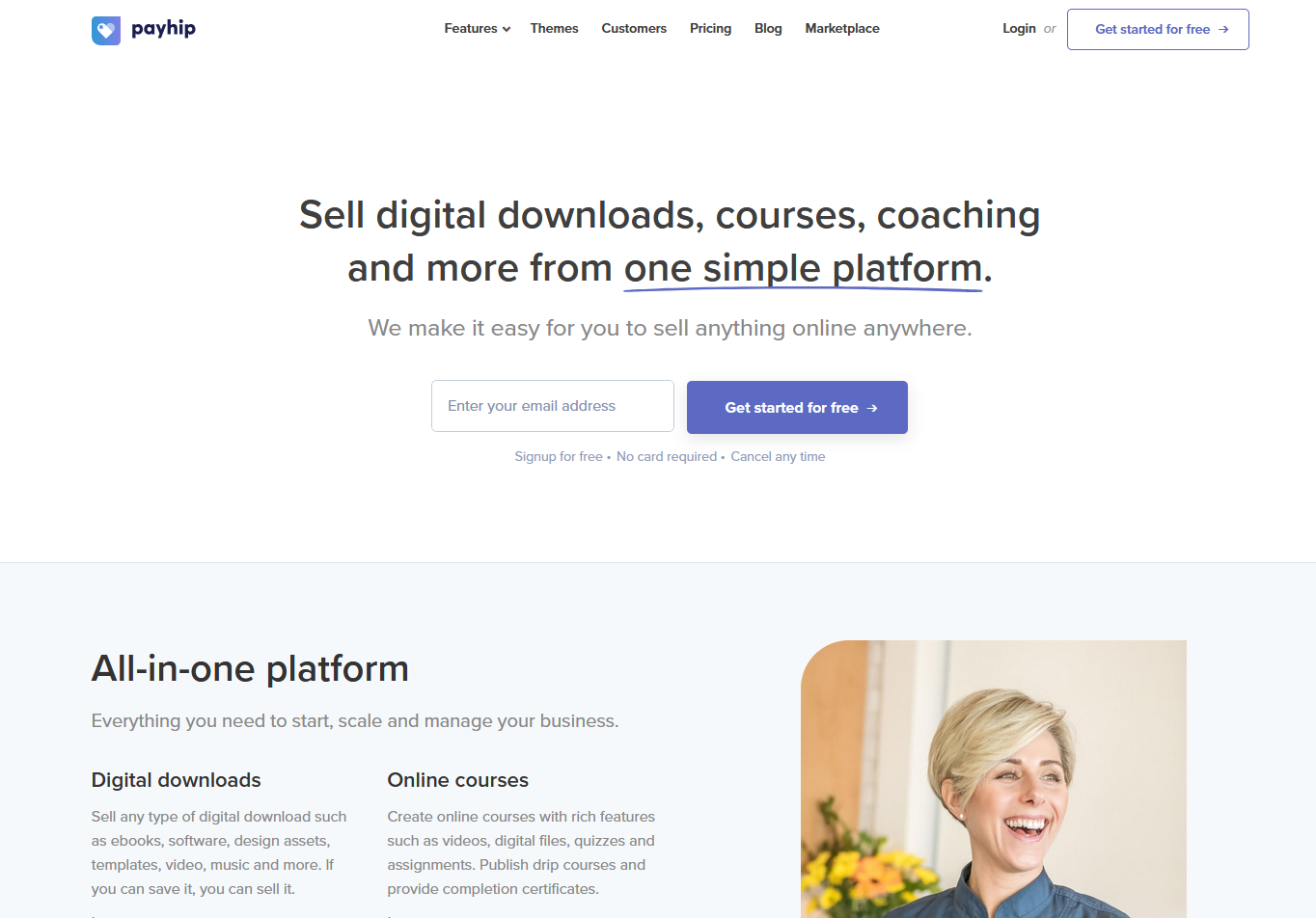Open the Features menu item

pyautogui.click(x=471, y=29)
